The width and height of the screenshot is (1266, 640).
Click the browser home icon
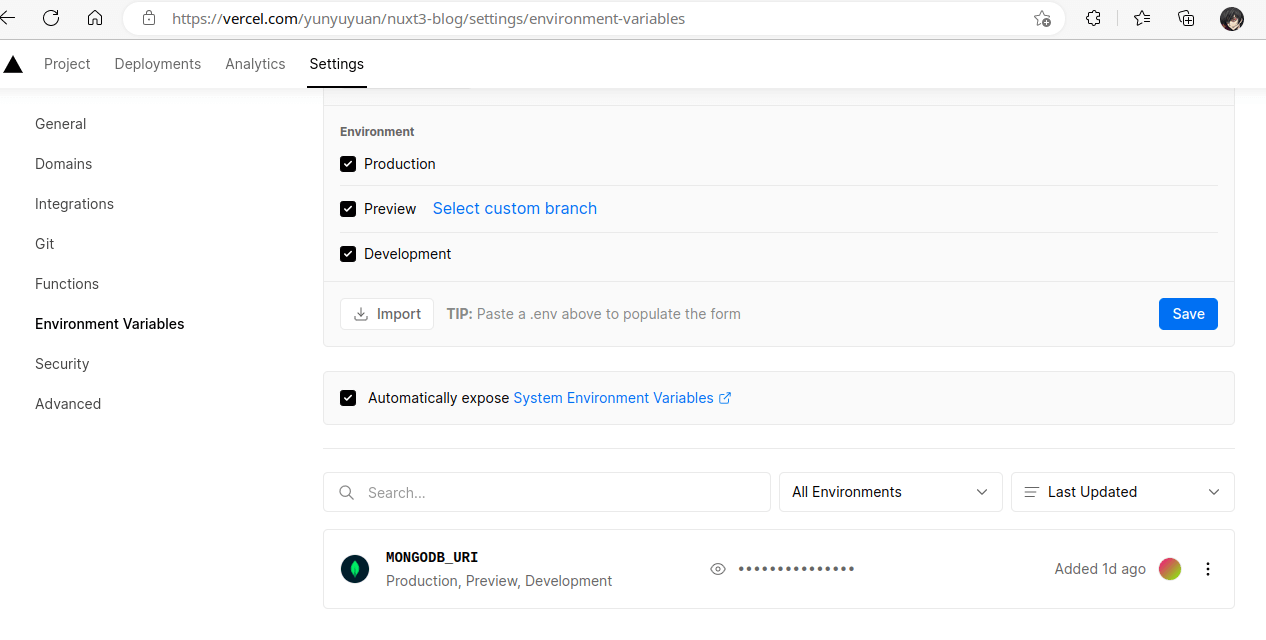pyautogui.click(x=94, y=18)
